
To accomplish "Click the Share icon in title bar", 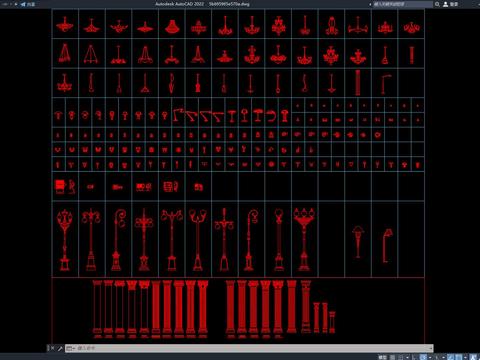I will (x=23, y=4).
